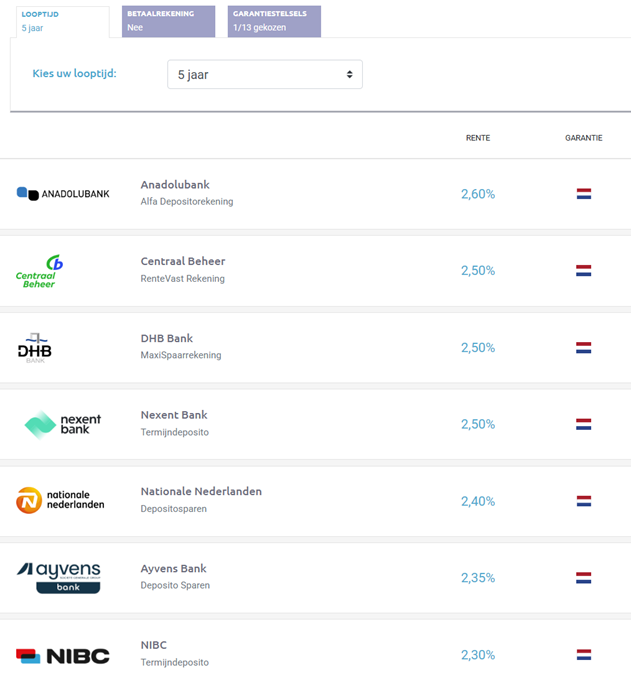
Task: Click the Garantie column header
Action: pyautogui.click(x=583, y=138)
